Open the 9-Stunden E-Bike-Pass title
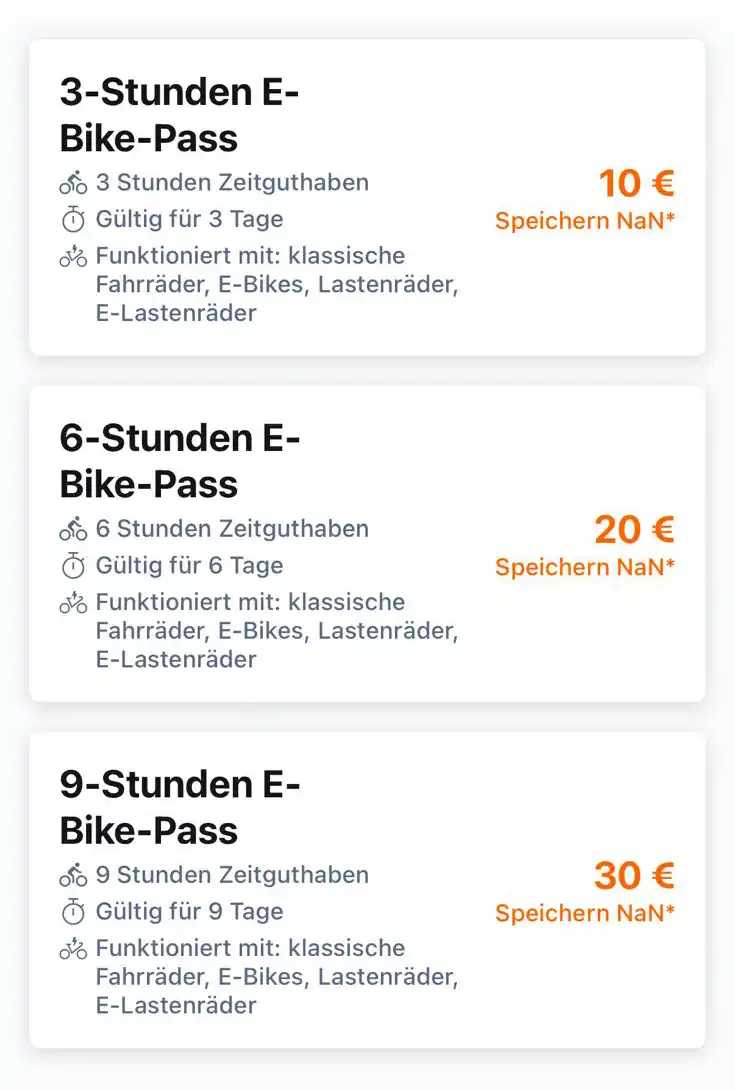 180,808
